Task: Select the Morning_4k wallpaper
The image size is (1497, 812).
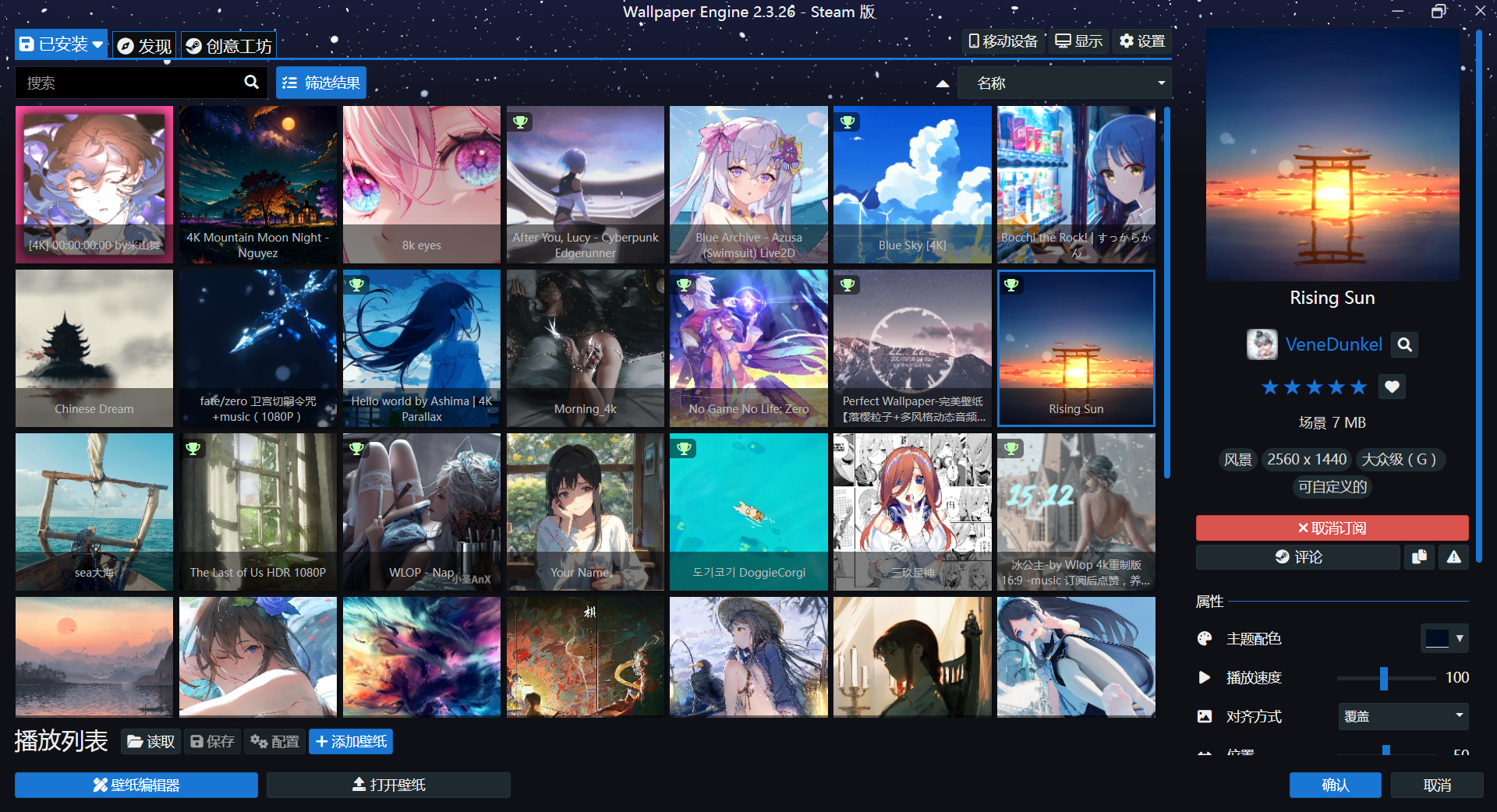Action: (586, 348)
